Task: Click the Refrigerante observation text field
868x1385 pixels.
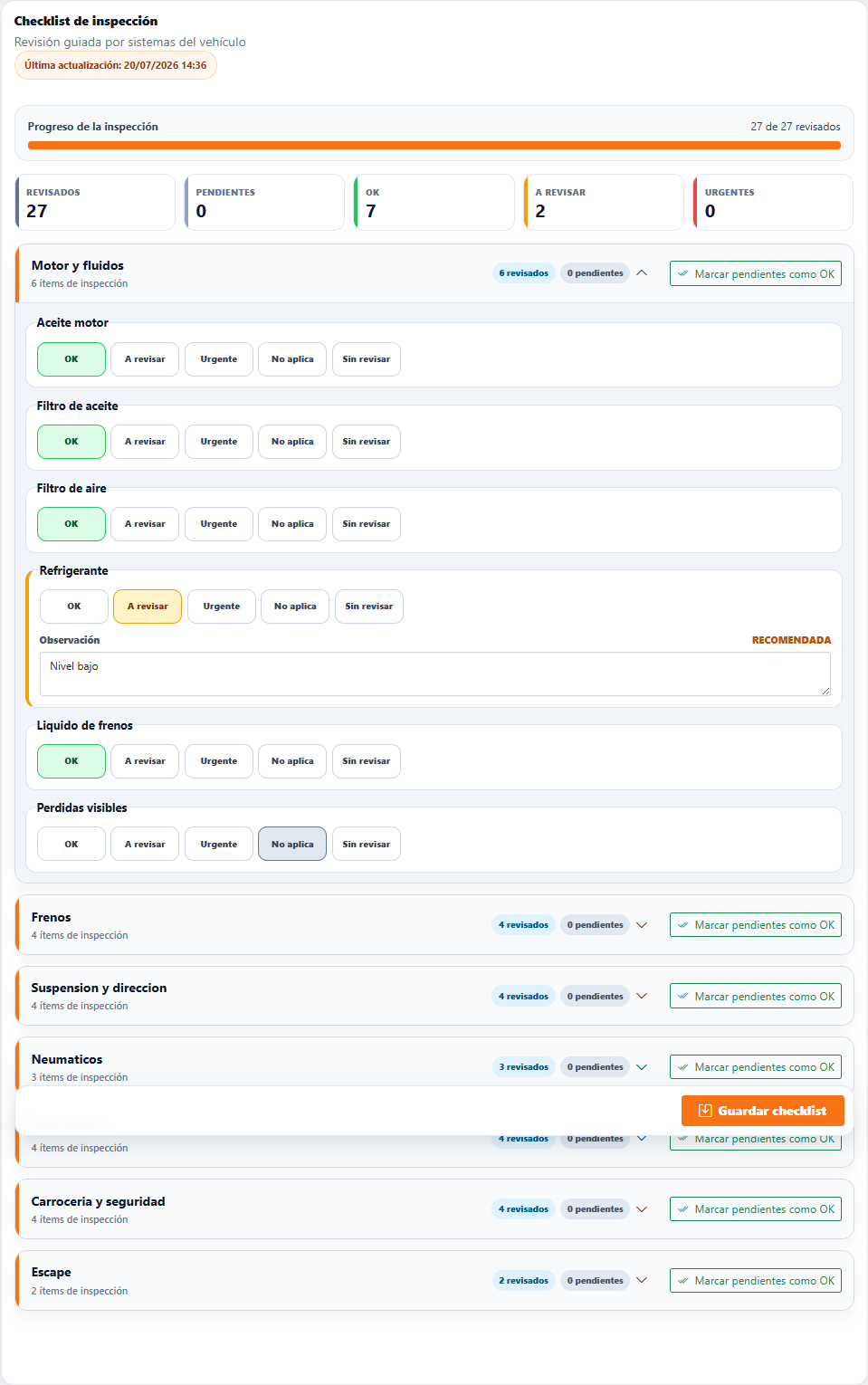Action: (x=435, y=674)
